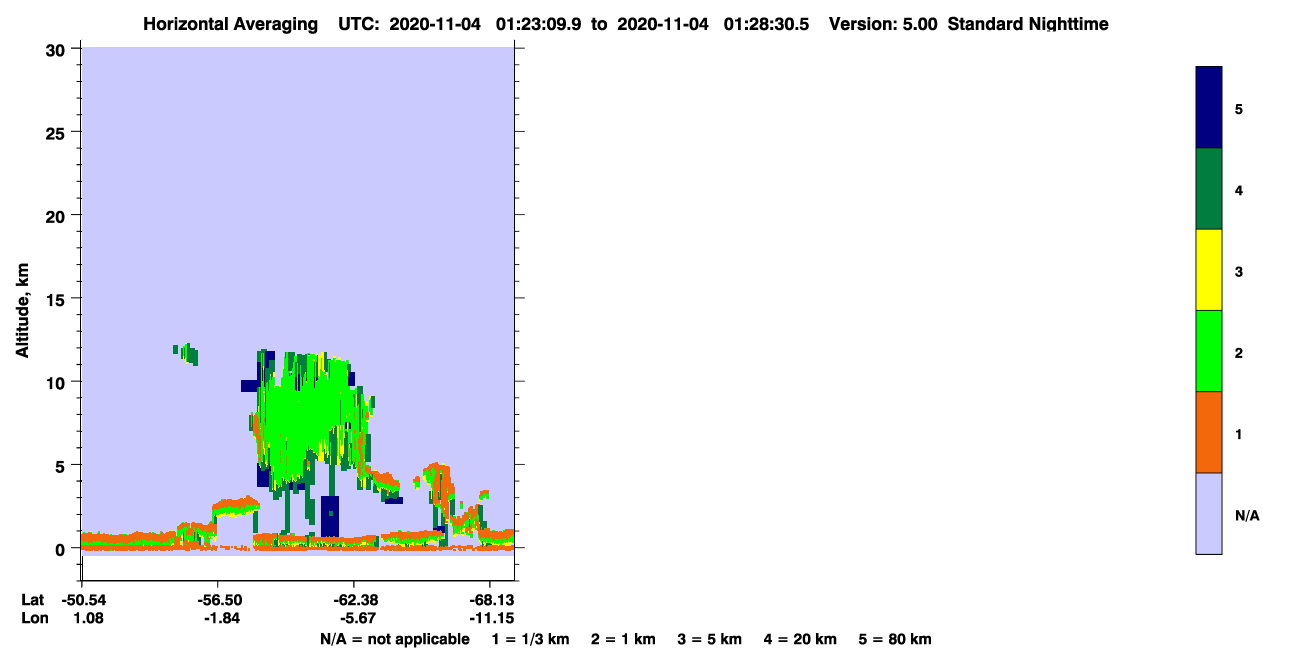This screenshot has width=1300, height=667.
Task: Click the lavender N/A colorbar segment
Action: (1209, 513)
